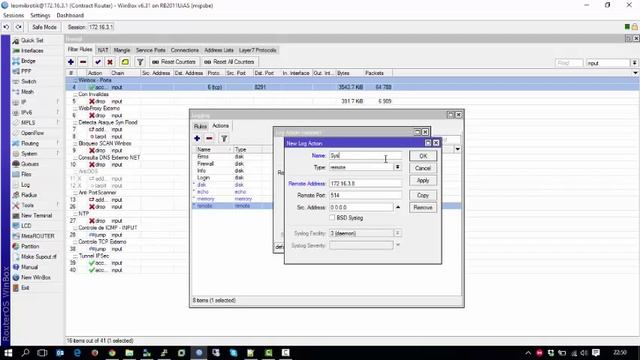The height and width of the screenshot is (360, 640).
Task: Switch to the Rules tab in Logging
Action: pyautogui.click(x=200, y=126)
